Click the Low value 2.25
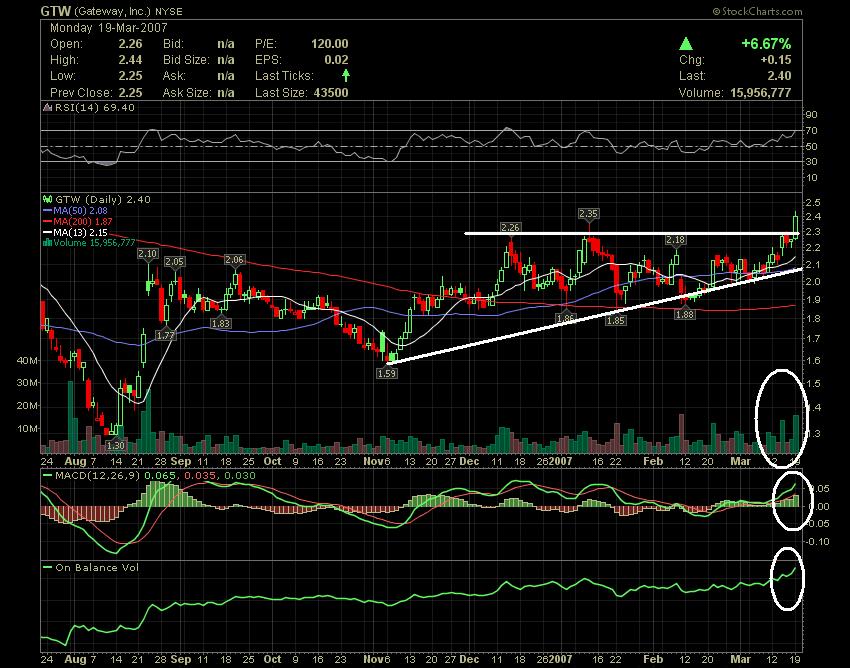 131,76
